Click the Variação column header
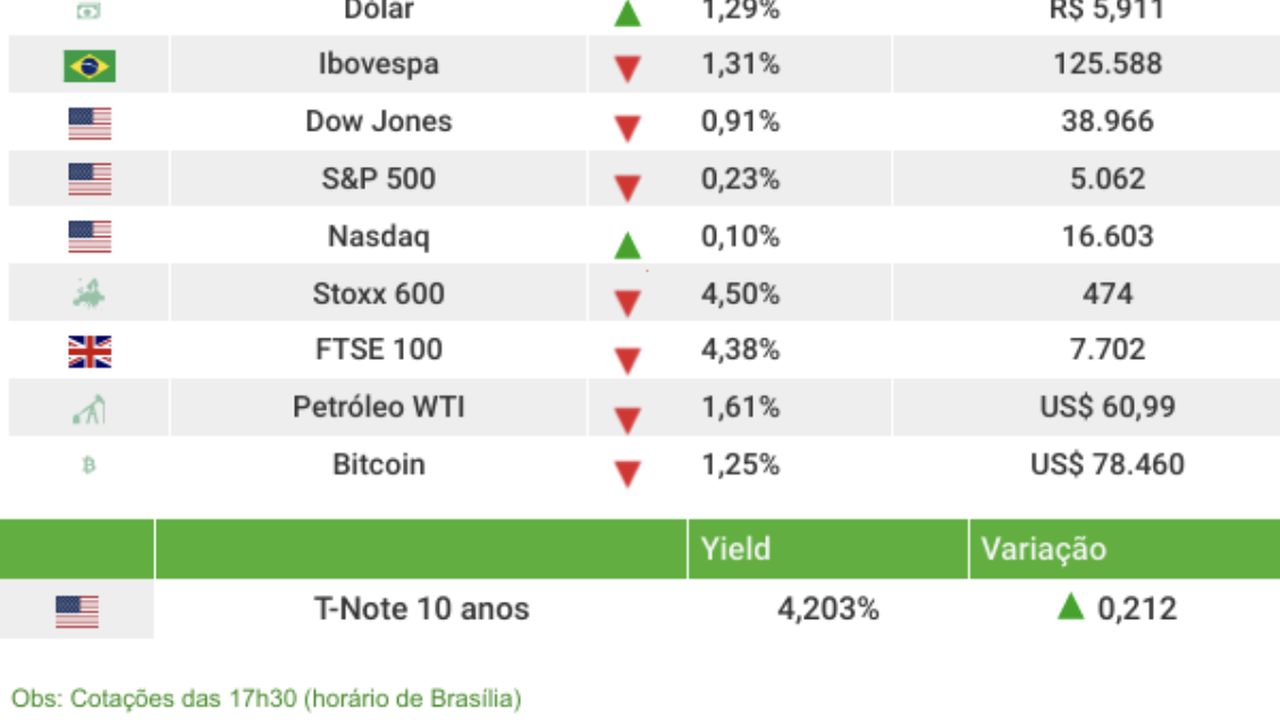The height and width of the screenshot is (720, 1280). click(1043, 549)
